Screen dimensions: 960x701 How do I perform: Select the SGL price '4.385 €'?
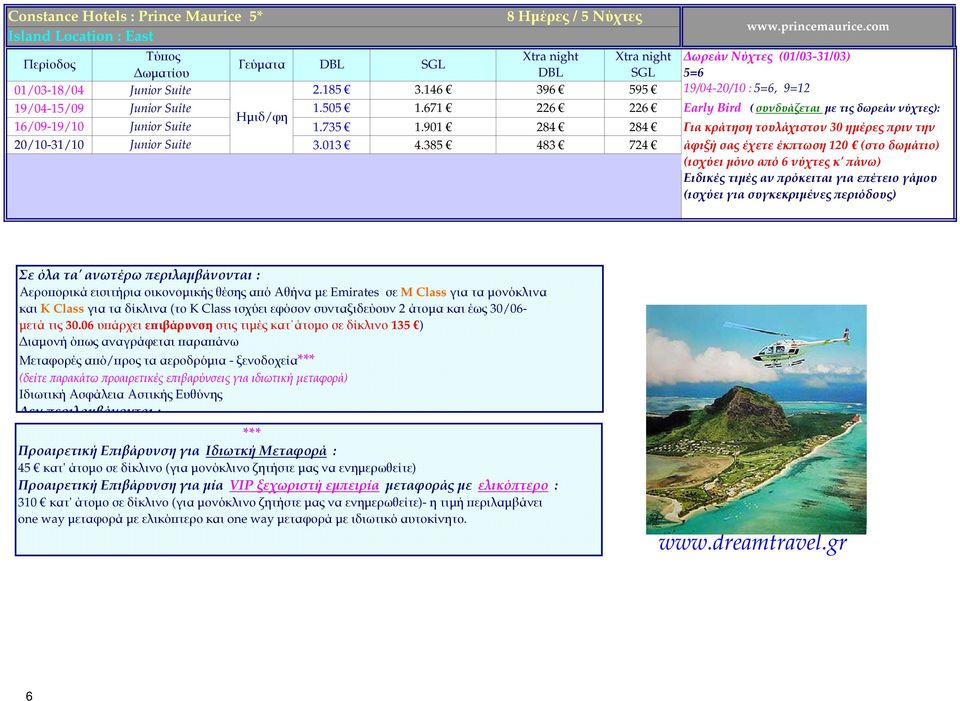point(433,145)
